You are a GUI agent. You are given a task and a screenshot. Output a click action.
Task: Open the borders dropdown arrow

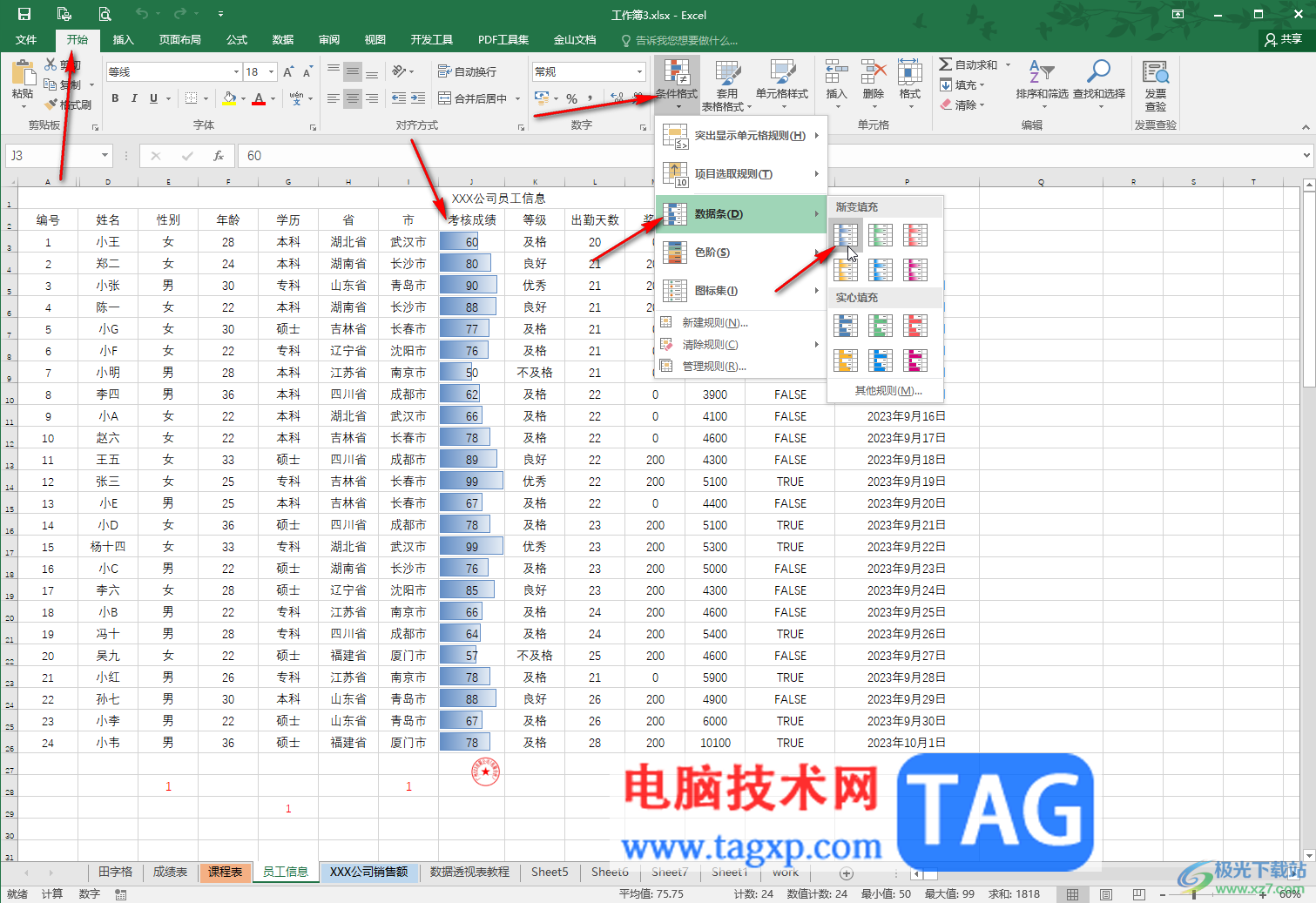pyautogui.click(x=206, y=98)
